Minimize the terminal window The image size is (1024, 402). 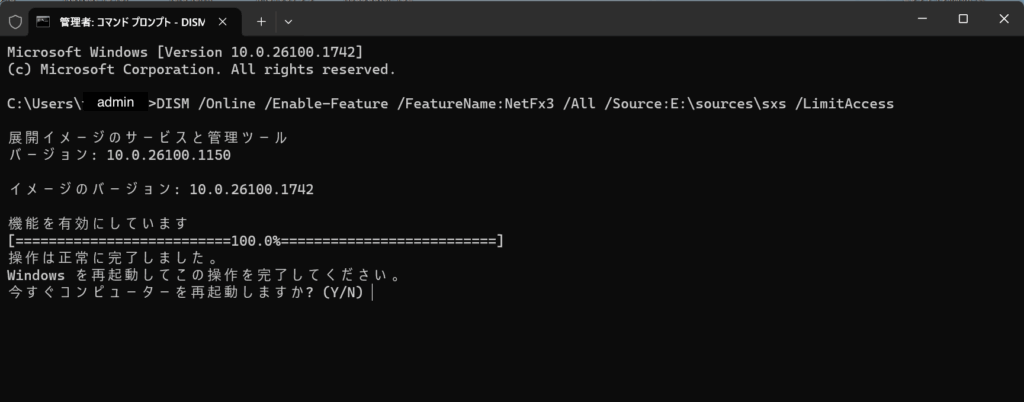tap(917, 19)
